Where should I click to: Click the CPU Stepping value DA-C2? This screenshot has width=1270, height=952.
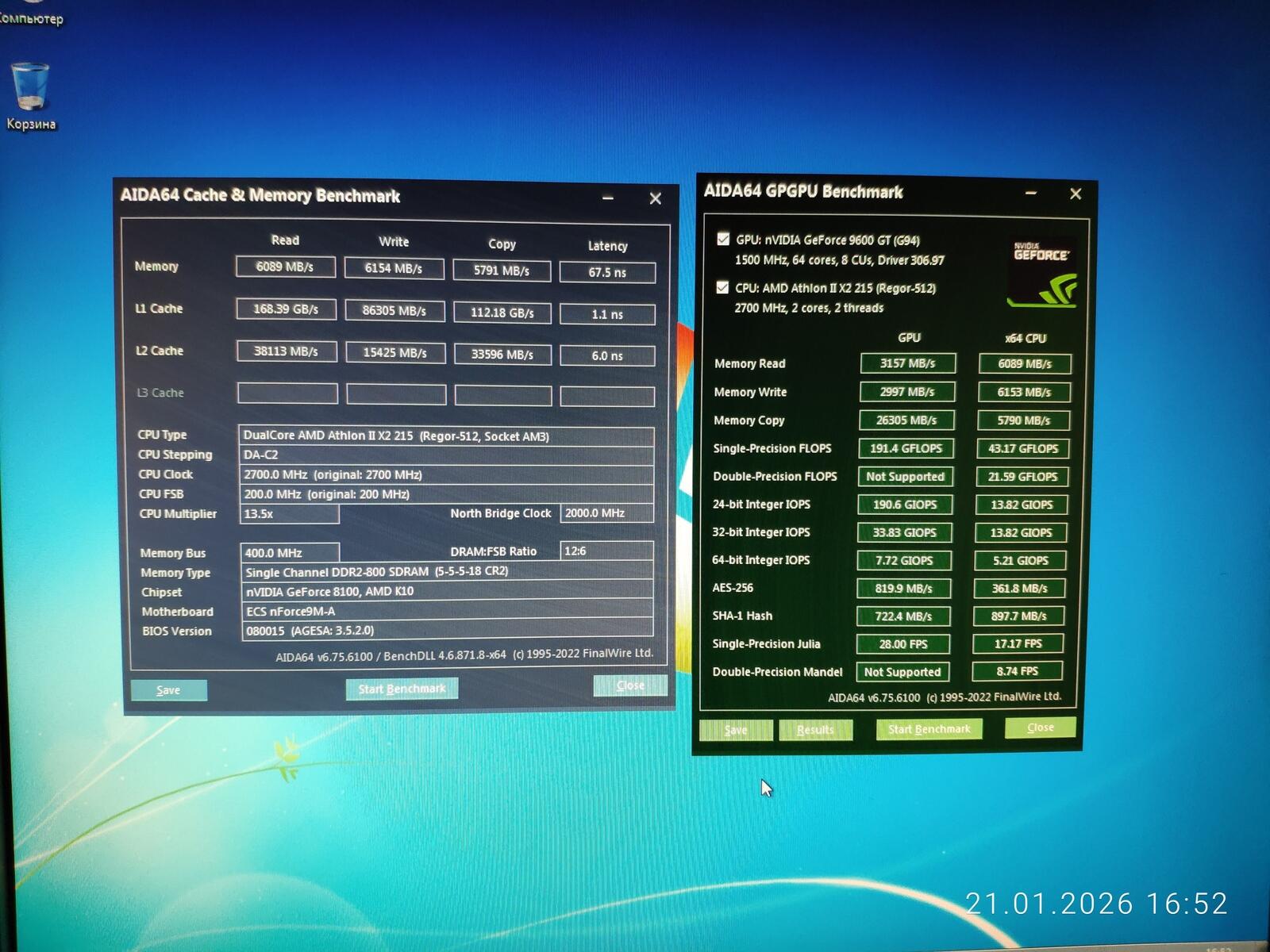[x=446, y=455]
